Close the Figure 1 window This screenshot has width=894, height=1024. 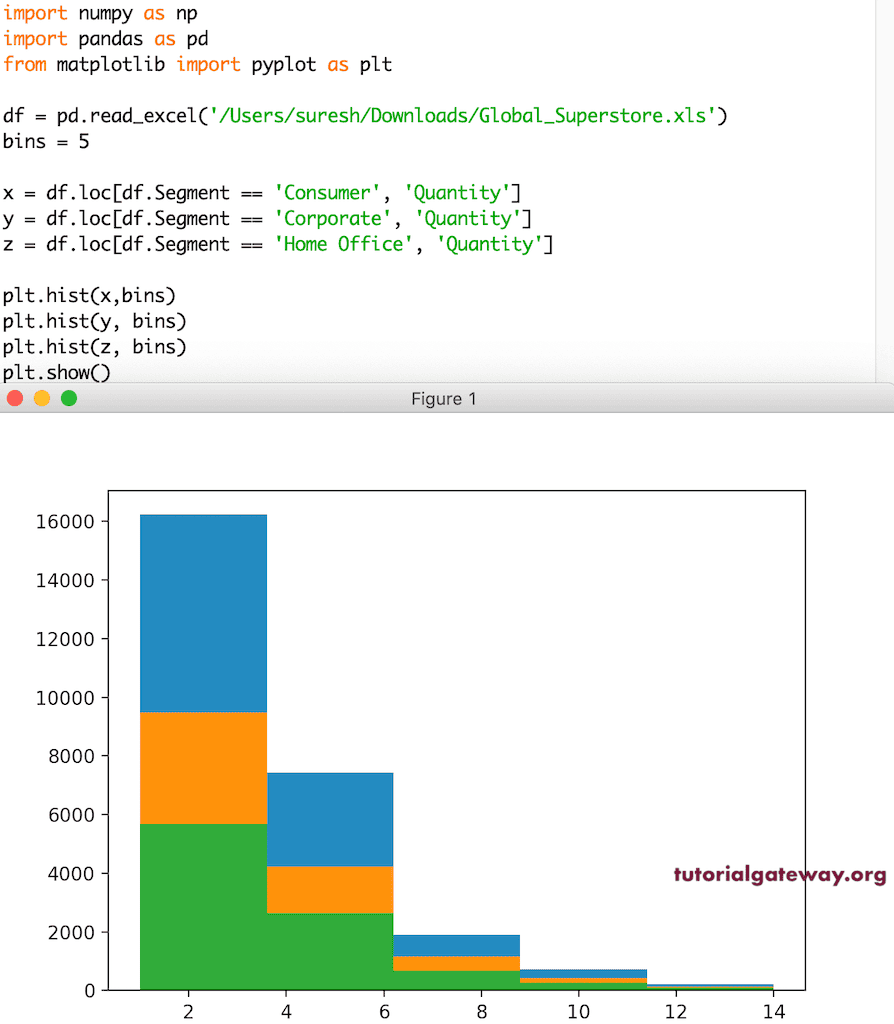pos(16,398)
